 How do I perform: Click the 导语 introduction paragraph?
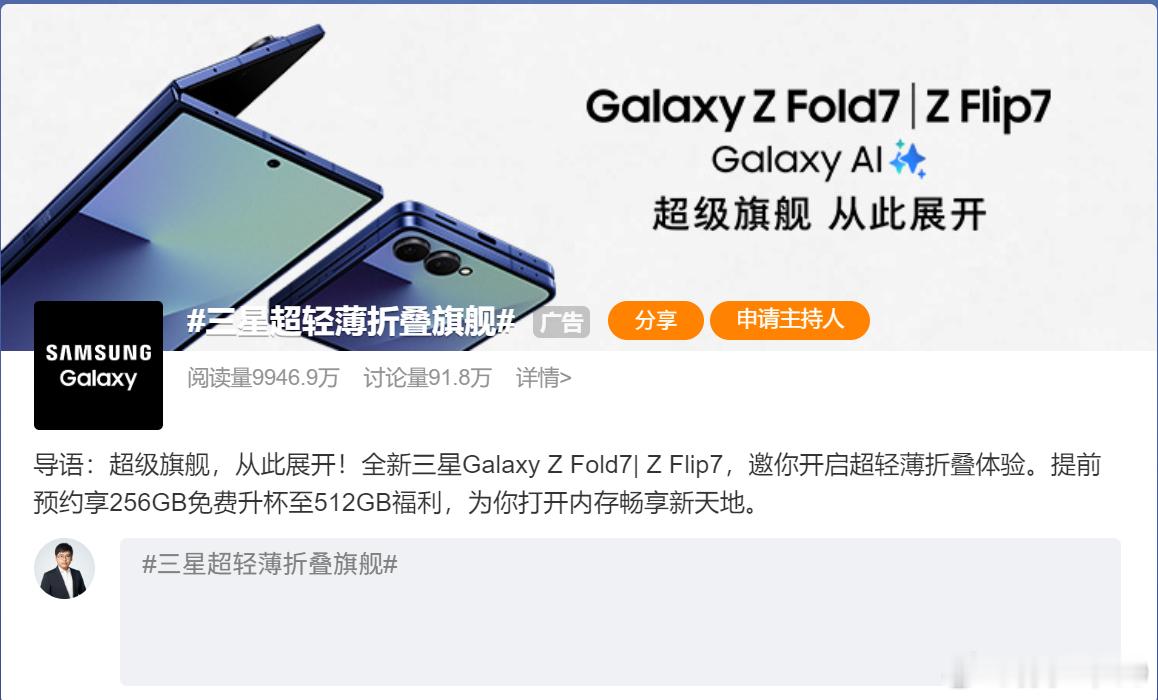tap(567, 484)
